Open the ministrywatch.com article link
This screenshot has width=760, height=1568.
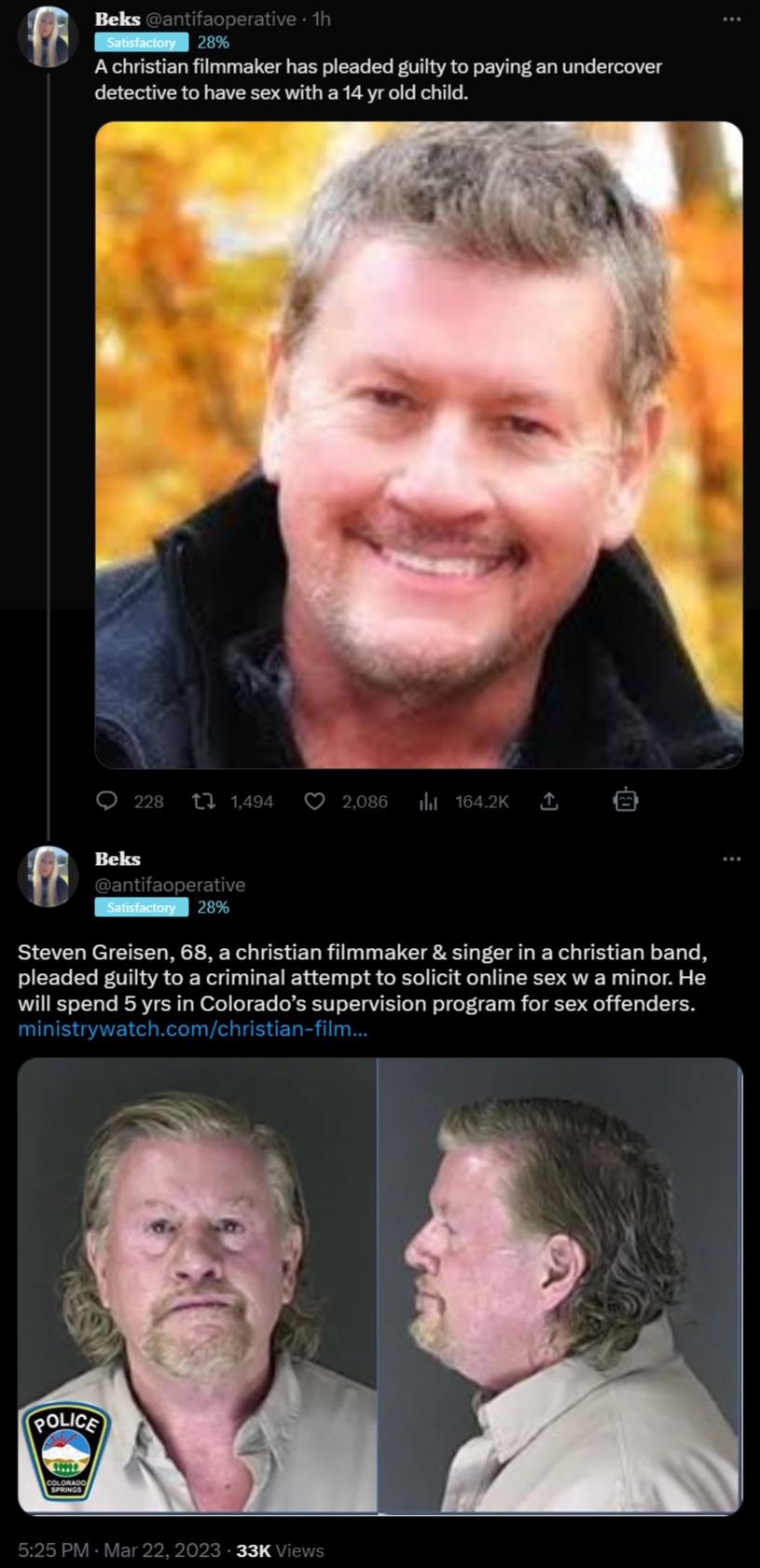(x=192, y=1029)
